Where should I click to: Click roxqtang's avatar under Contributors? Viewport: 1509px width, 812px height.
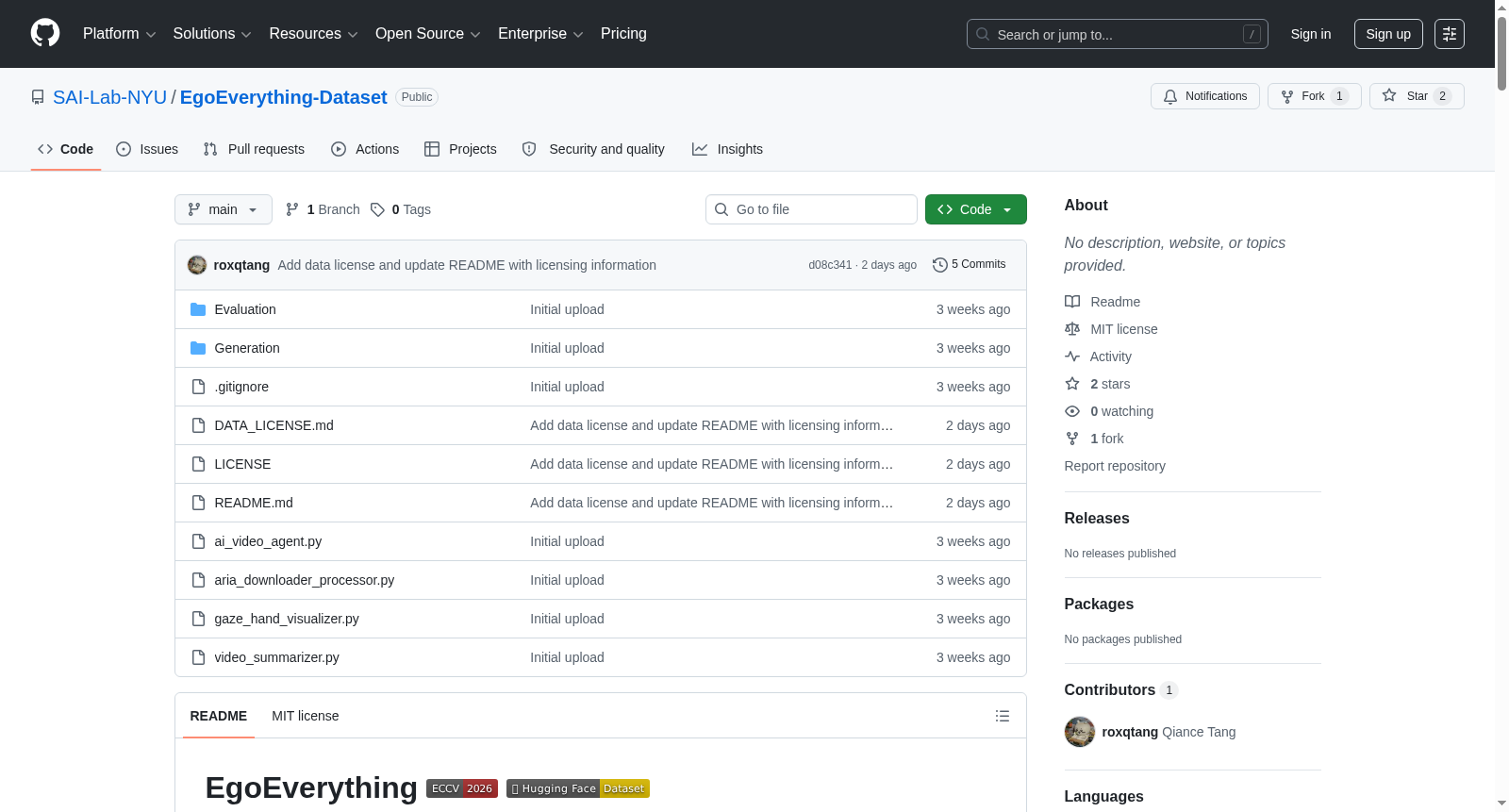[1080, 732]
